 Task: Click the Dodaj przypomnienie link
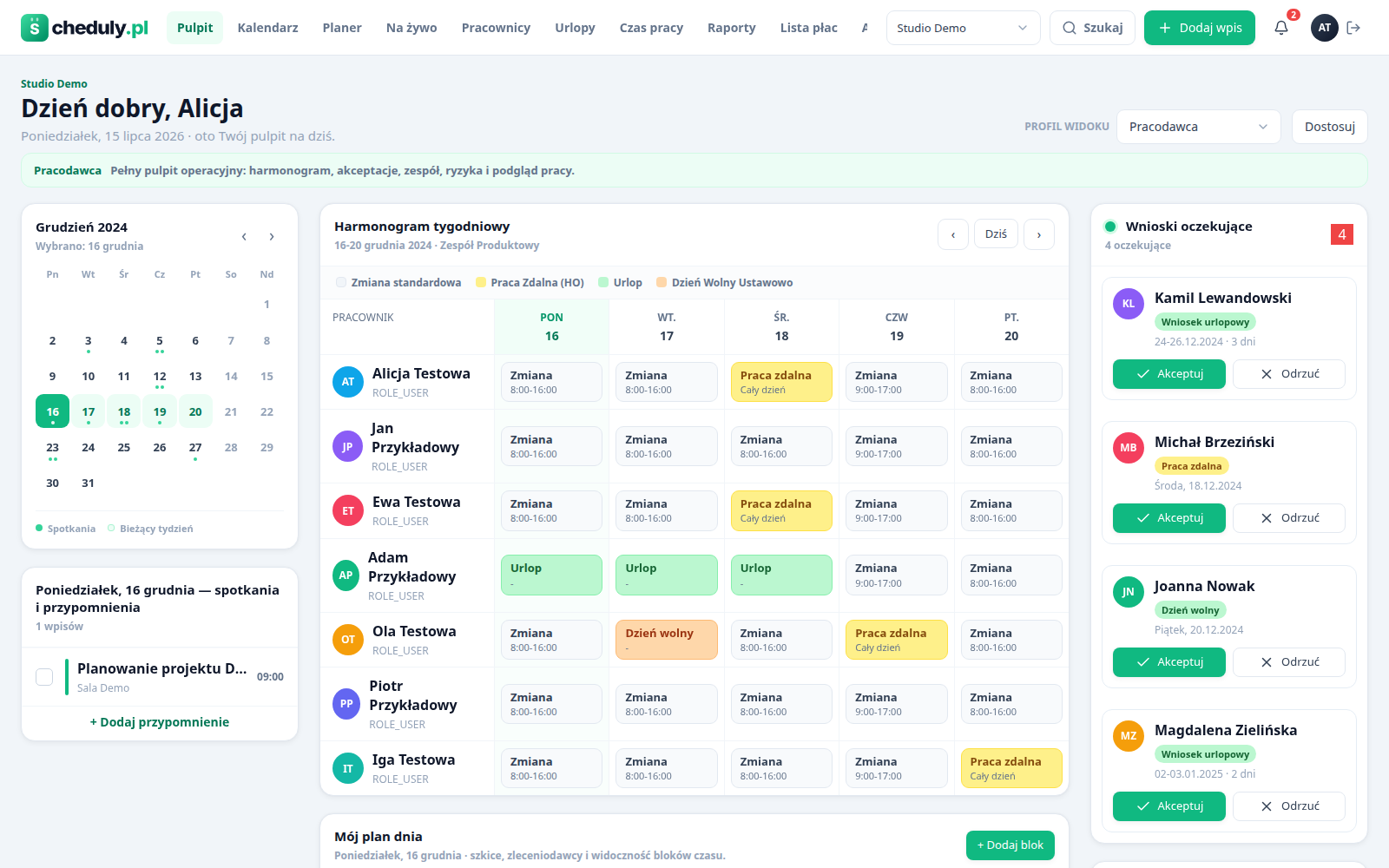pyautogui.click(x=160, y=722)
